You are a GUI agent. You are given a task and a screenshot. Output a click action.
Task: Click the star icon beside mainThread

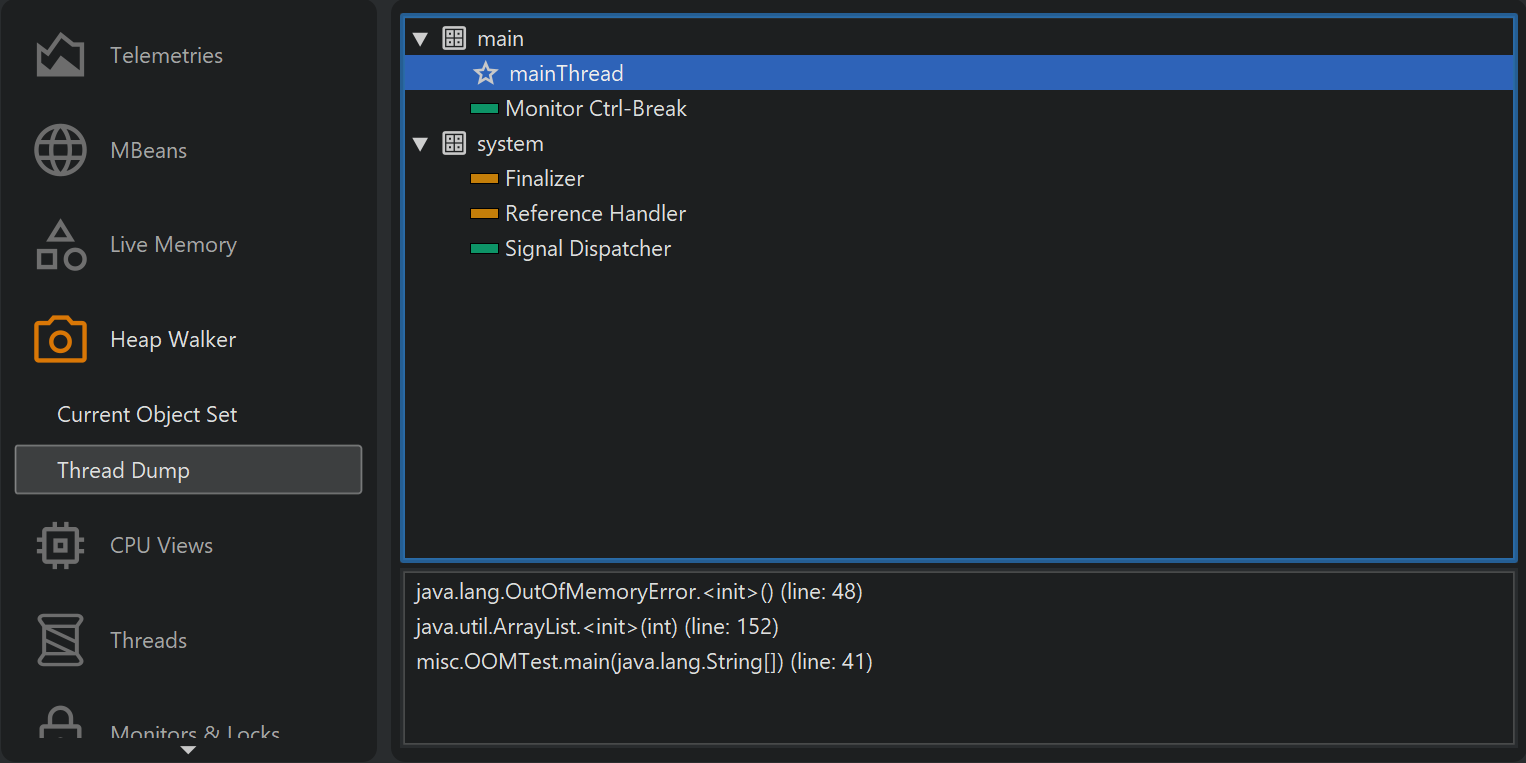[485, 74]
